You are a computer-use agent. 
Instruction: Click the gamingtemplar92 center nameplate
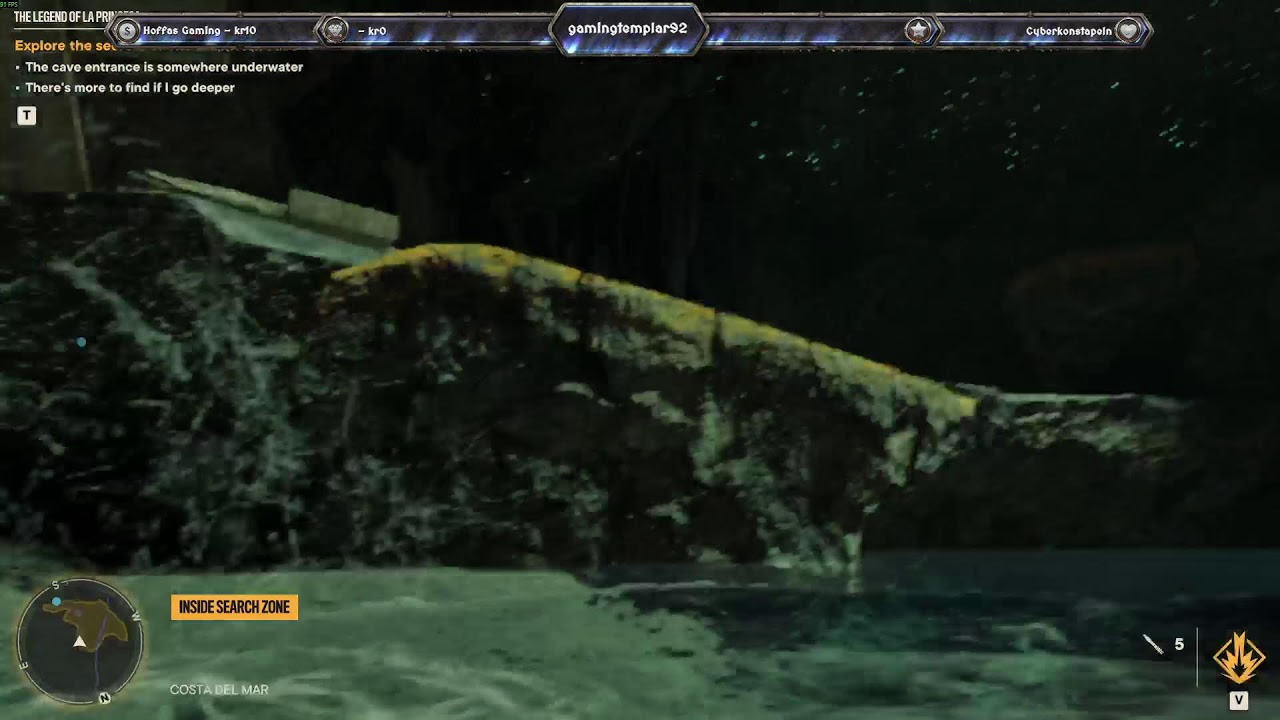pos(628,29)
